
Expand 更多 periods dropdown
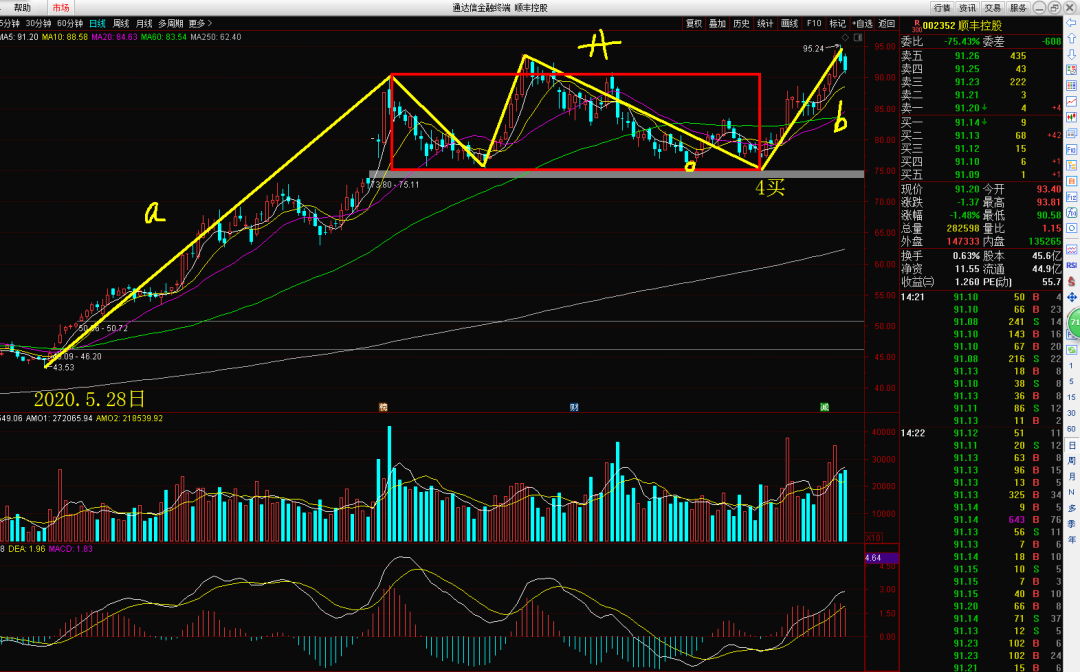(200, 23)
